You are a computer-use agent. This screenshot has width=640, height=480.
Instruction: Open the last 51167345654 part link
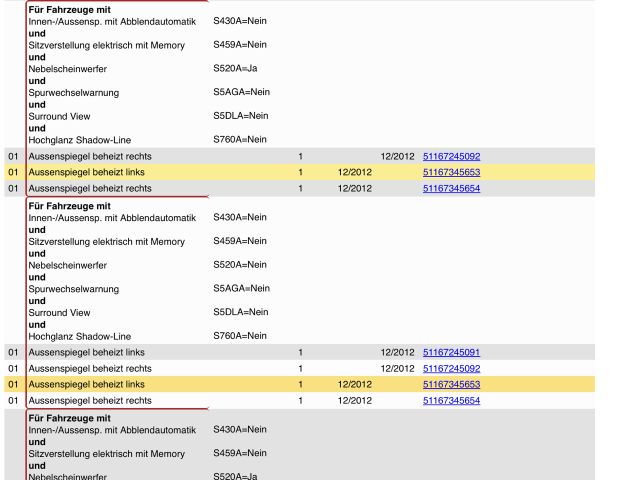(x=451, y=401)
